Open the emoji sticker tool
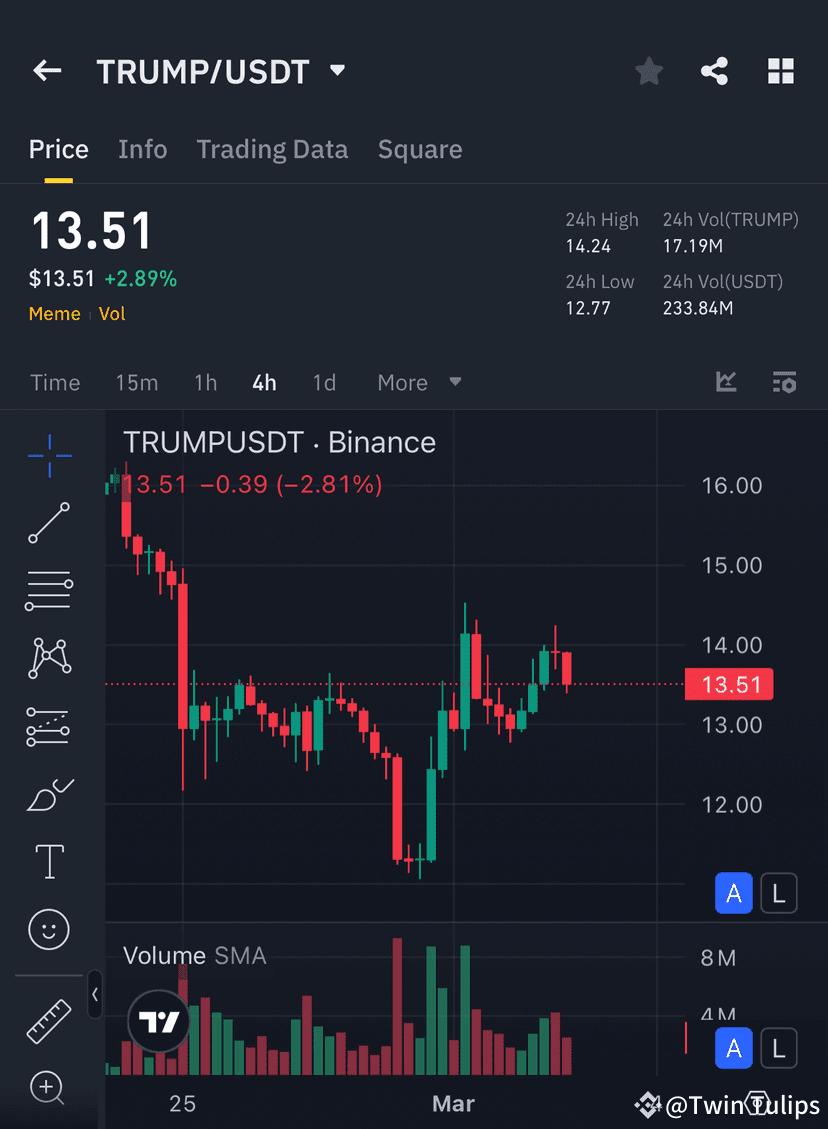 49,929
